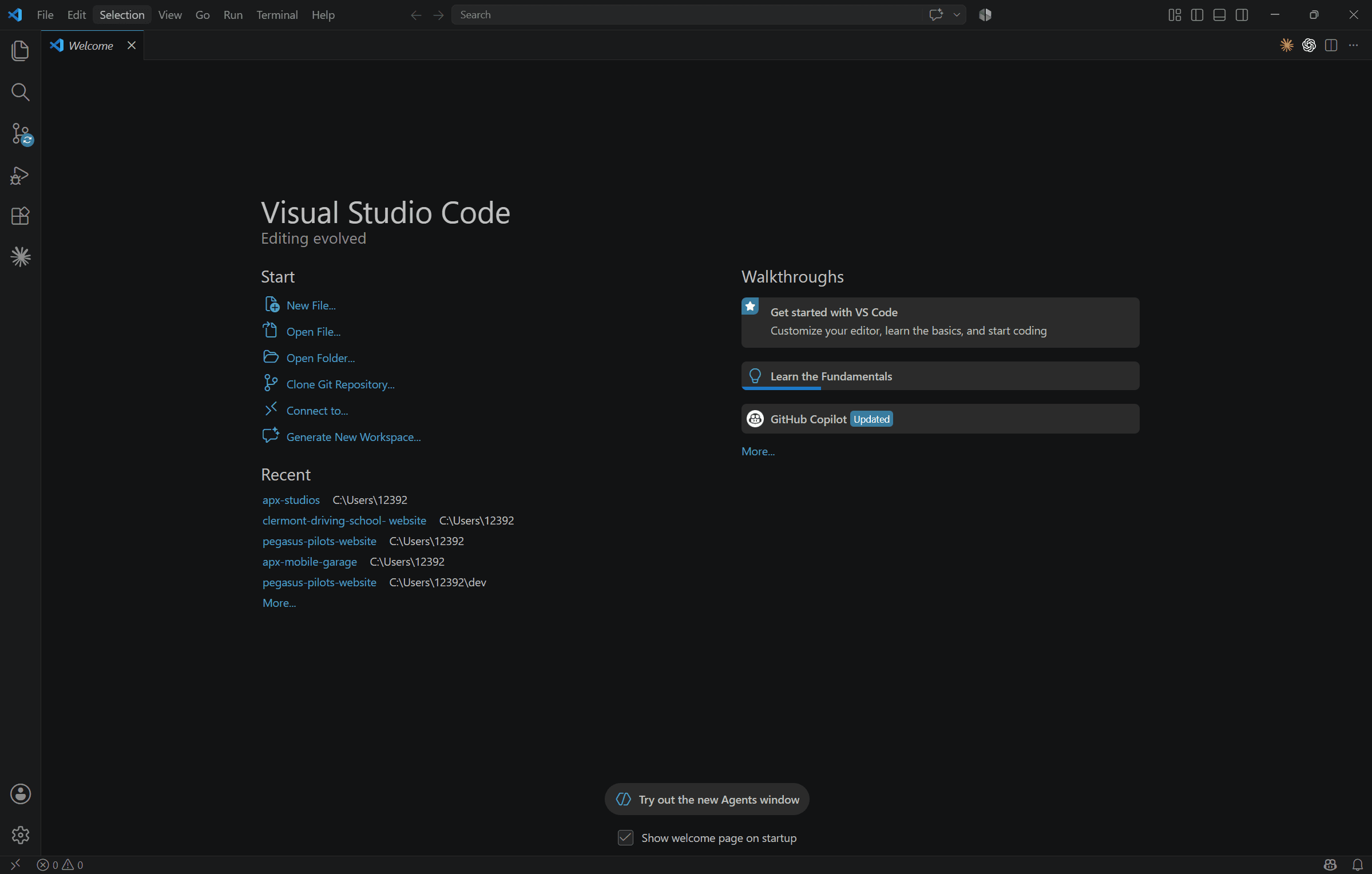Click the remote window icon in status bar
The width and height of the screenshot is (1372, 874).
(x=15, y=865)
